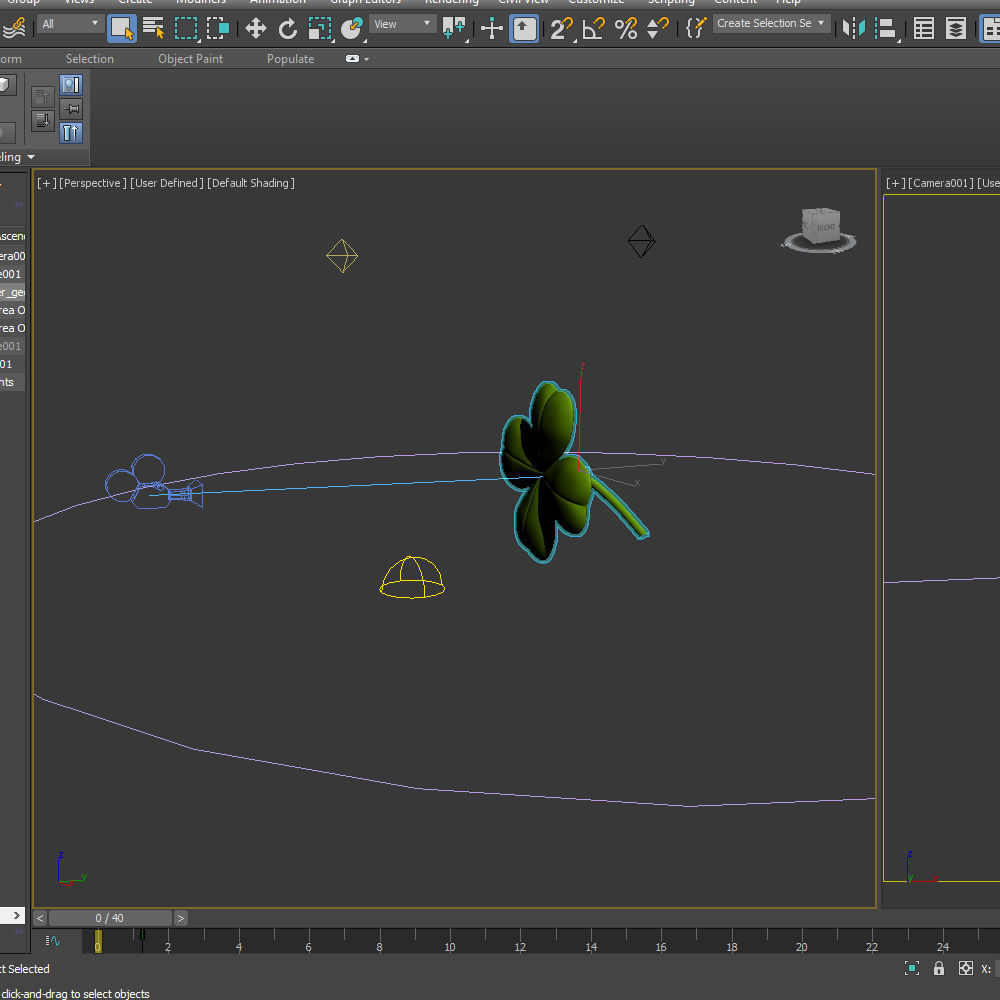Open the [Camera001] viewport label menu
Image resolution: width=1000 pixels, height=1000 pixels.
tap(941, 183)
